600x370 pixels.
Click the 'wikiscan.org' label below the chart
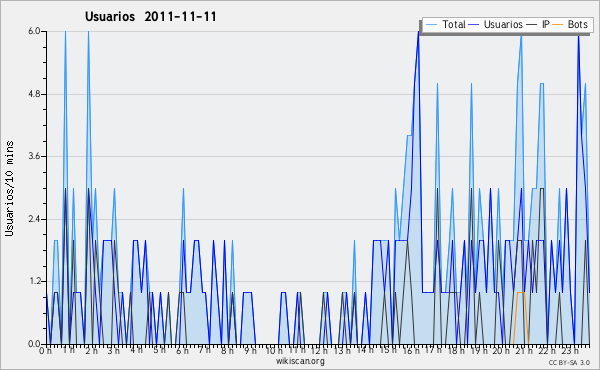click(300, 361)
